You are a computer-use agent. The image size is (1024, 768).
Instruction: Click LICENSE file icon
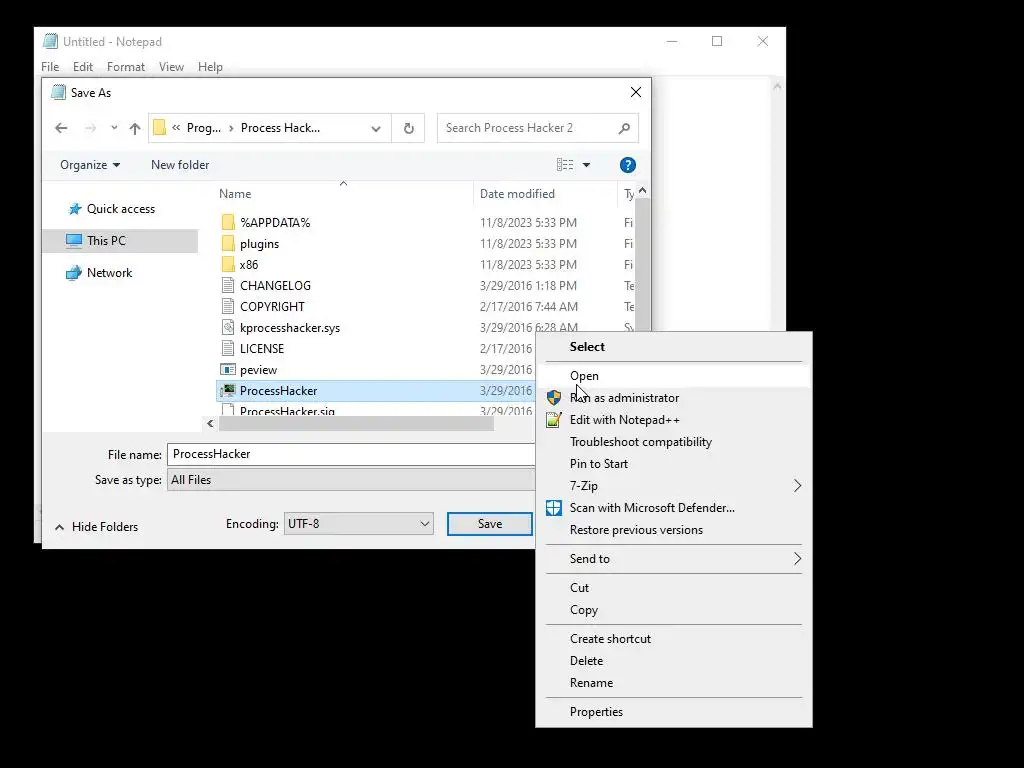[228, 349]
